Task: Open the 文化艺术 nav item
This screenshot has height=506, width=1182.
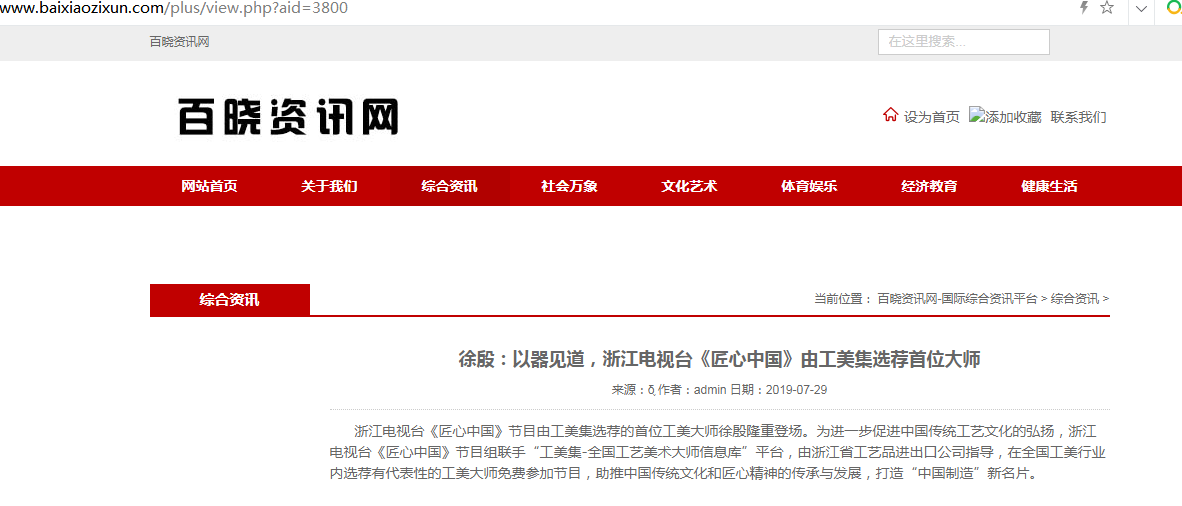Action: tap(690, 186)
